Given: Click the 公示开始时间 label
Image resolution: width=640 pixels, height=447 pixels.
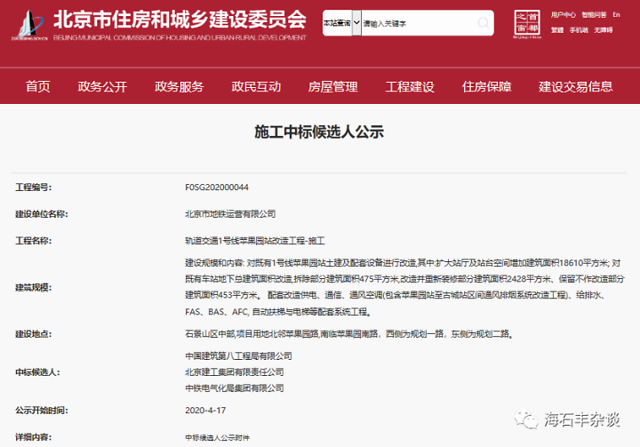Looking at the screenshot, I should [42, 410].
